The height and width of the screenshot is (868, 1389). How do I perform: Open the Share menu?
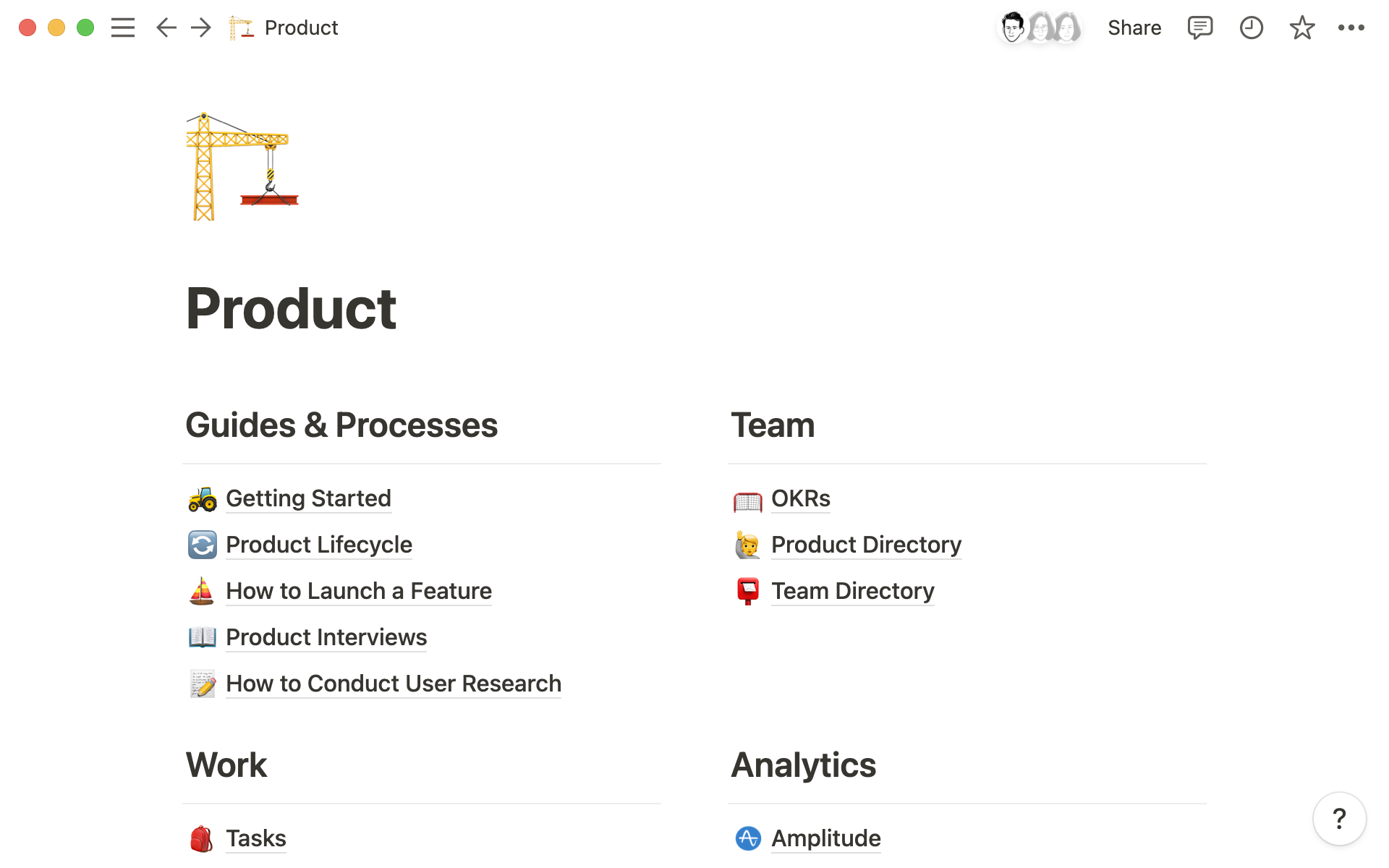point(1134,27)
